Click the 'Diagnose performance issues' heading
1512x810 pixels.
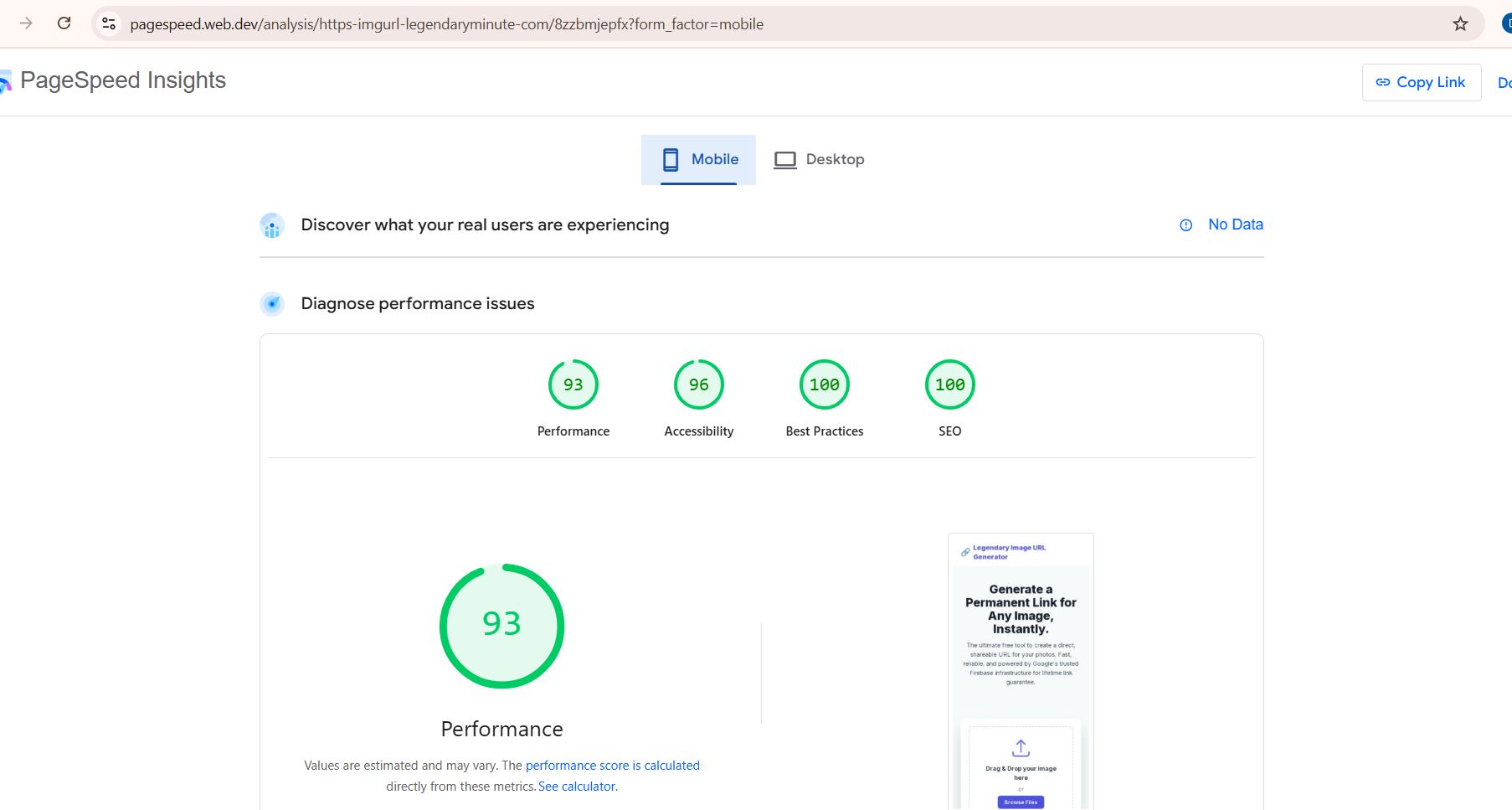pos(418,304)
